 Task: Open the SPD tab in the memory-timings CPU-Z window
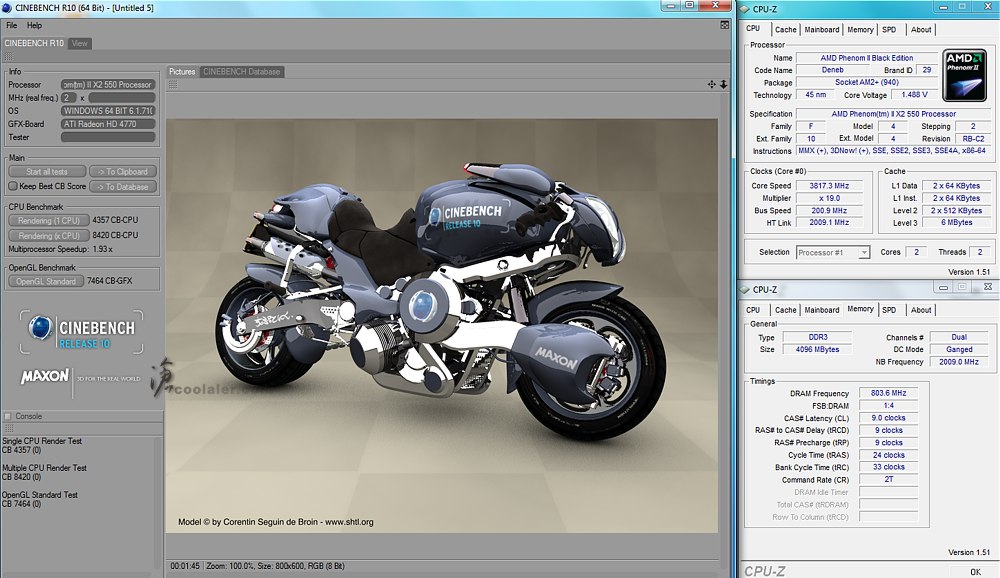[x=889, y=310]
